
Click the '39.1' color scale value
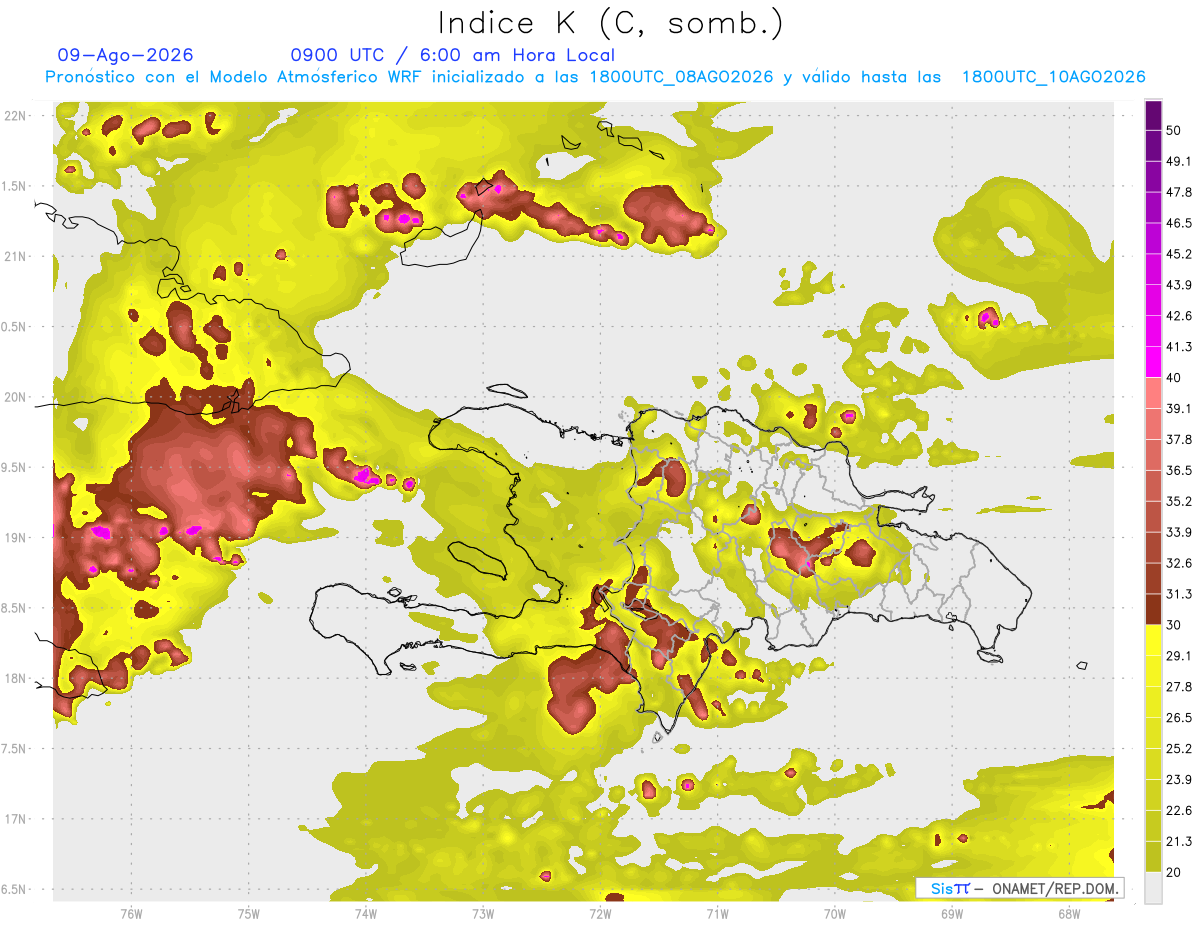click(1179, 408)
